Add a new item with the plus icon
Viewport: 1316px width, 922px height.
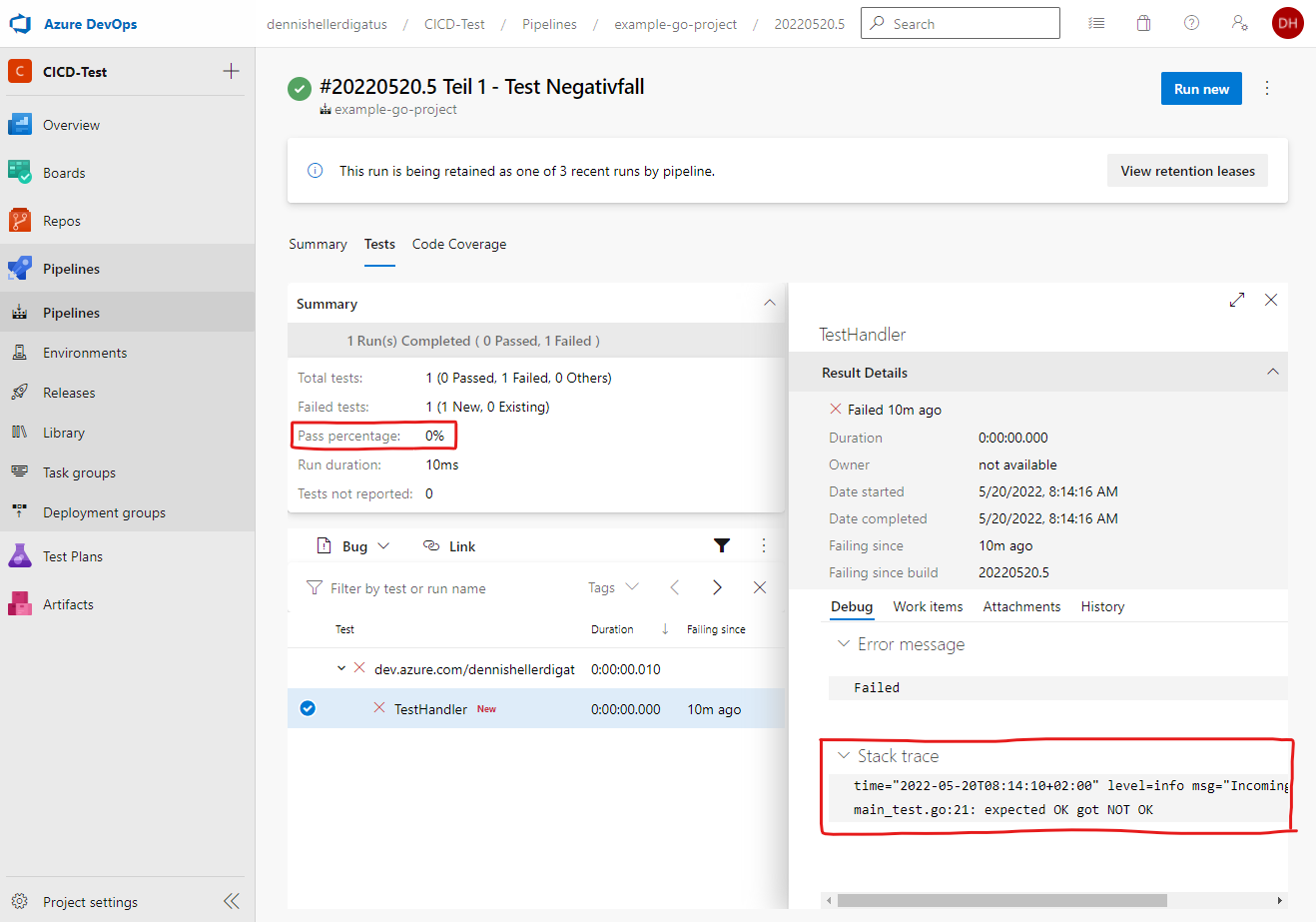231,71
